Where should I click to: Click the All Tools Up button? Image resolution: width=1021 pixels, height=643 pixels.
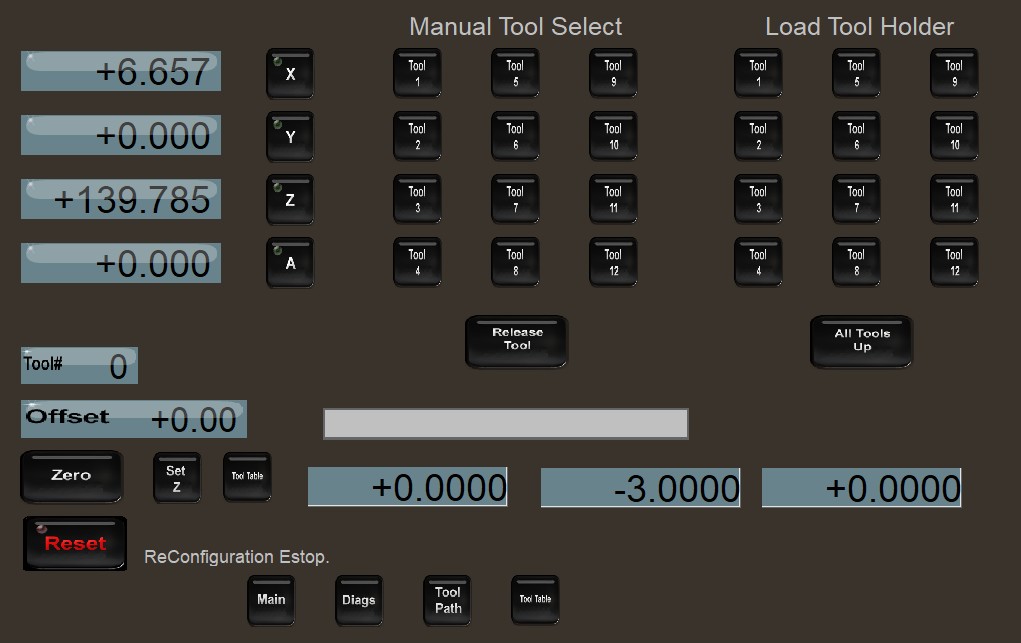861,341
